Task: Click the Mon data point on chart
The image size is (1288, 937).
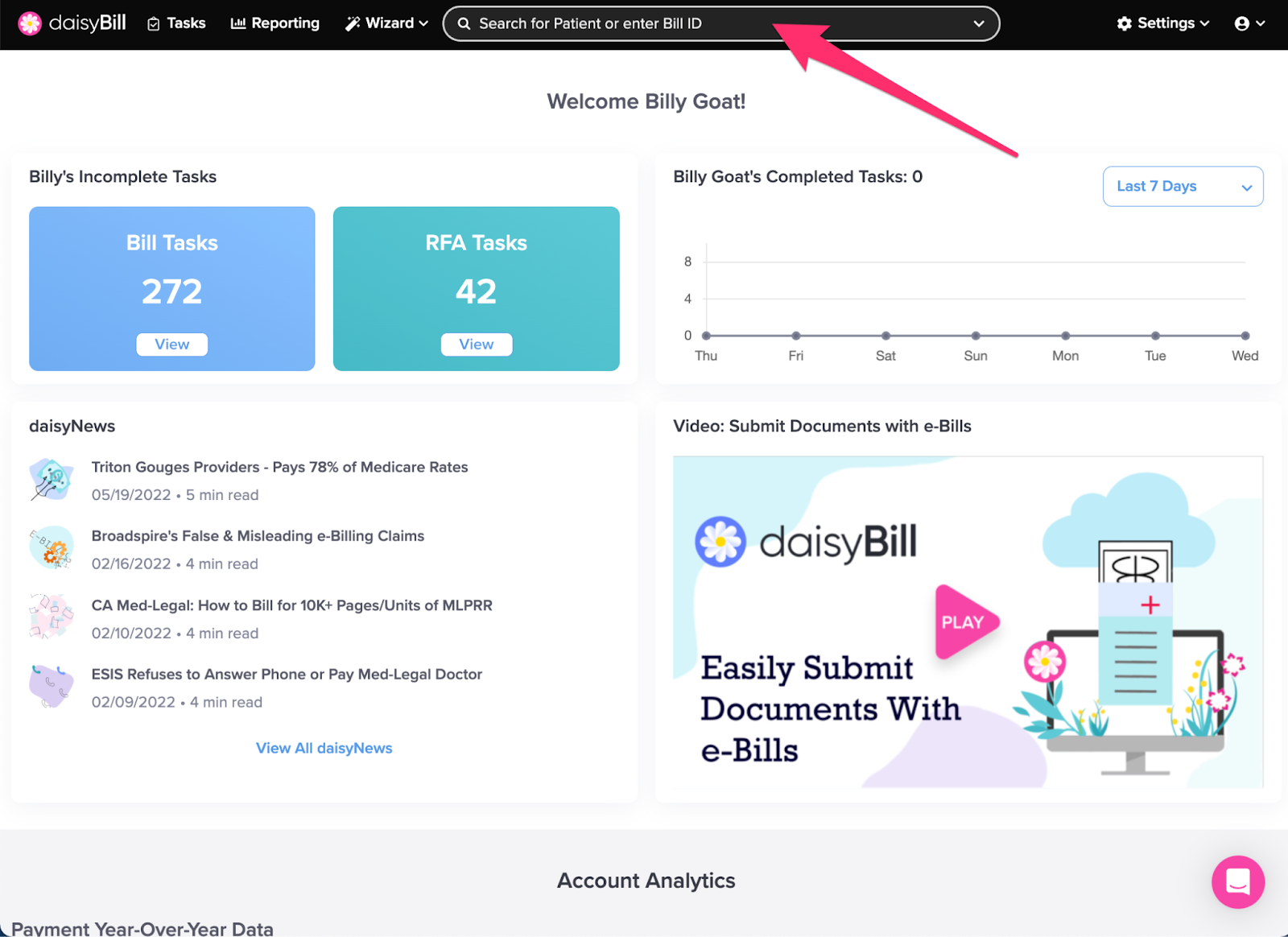Action: tap(1065, 336)
